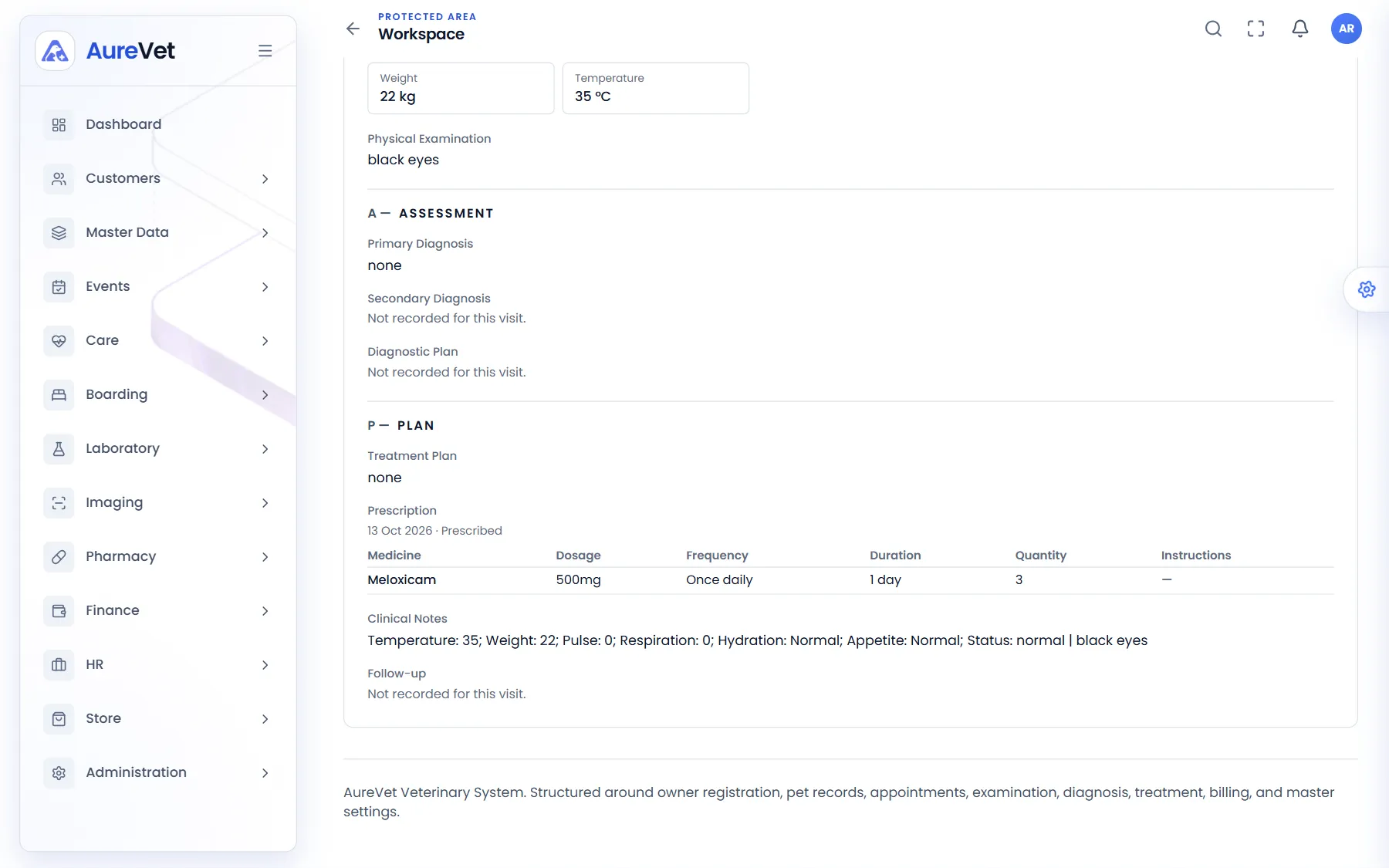Click the Master Data layers icon
This screenshot has height=868, width=1389.
(59, 233)
